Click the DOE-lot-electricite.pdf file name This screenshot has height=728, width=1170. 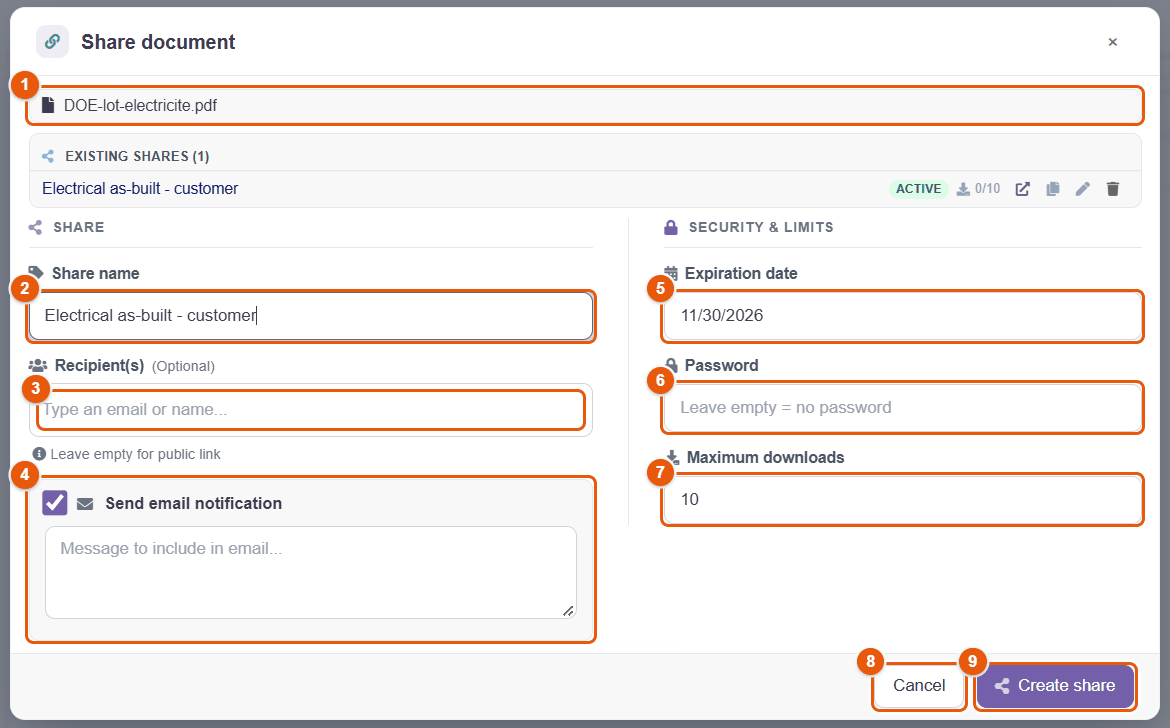click(140, 105)
